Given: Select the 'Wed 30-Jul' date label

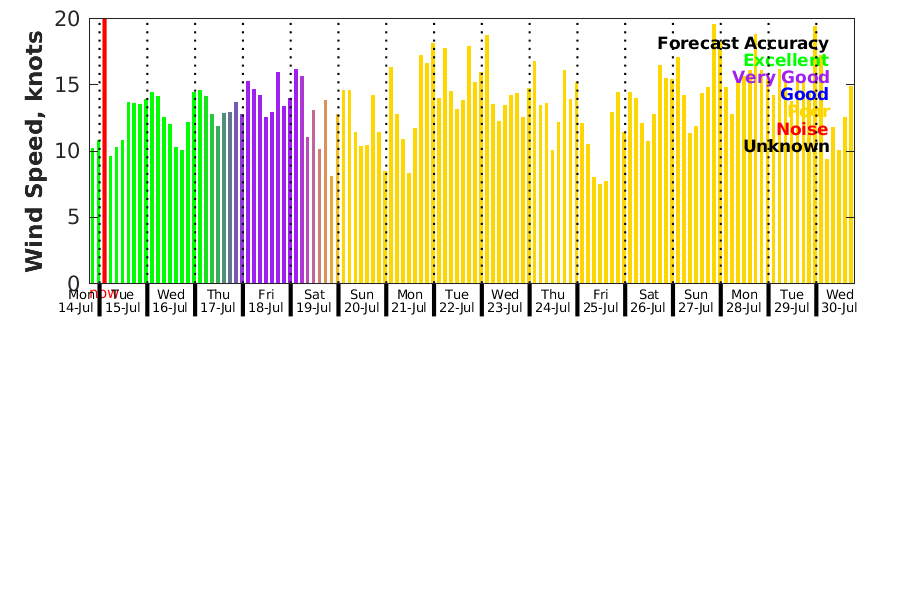Looking at the screenshot, I should pyautogui.click(x=839, y=301).
